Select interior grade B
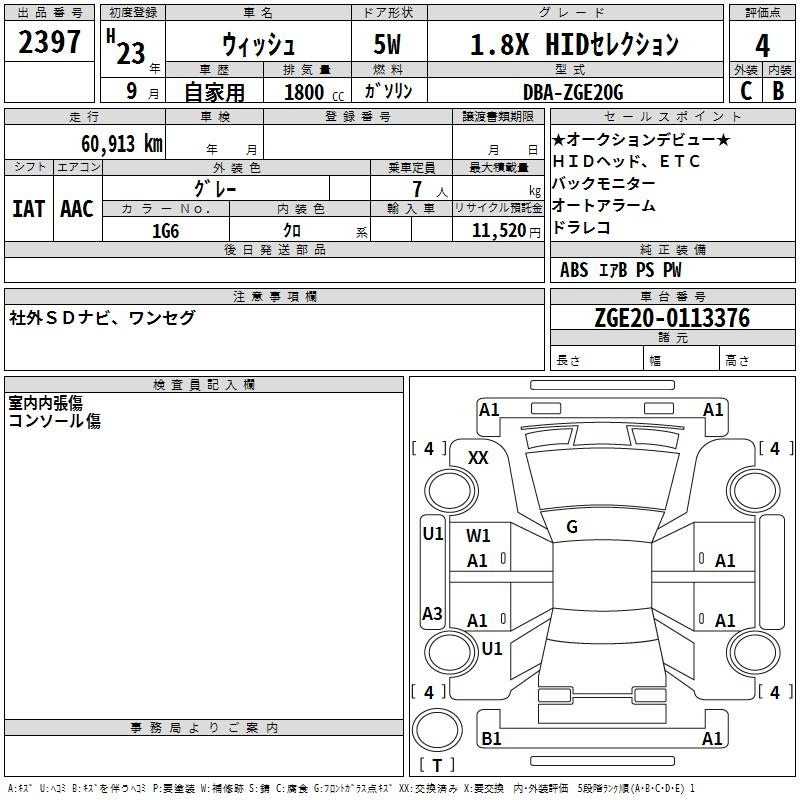 click(778, 91)
